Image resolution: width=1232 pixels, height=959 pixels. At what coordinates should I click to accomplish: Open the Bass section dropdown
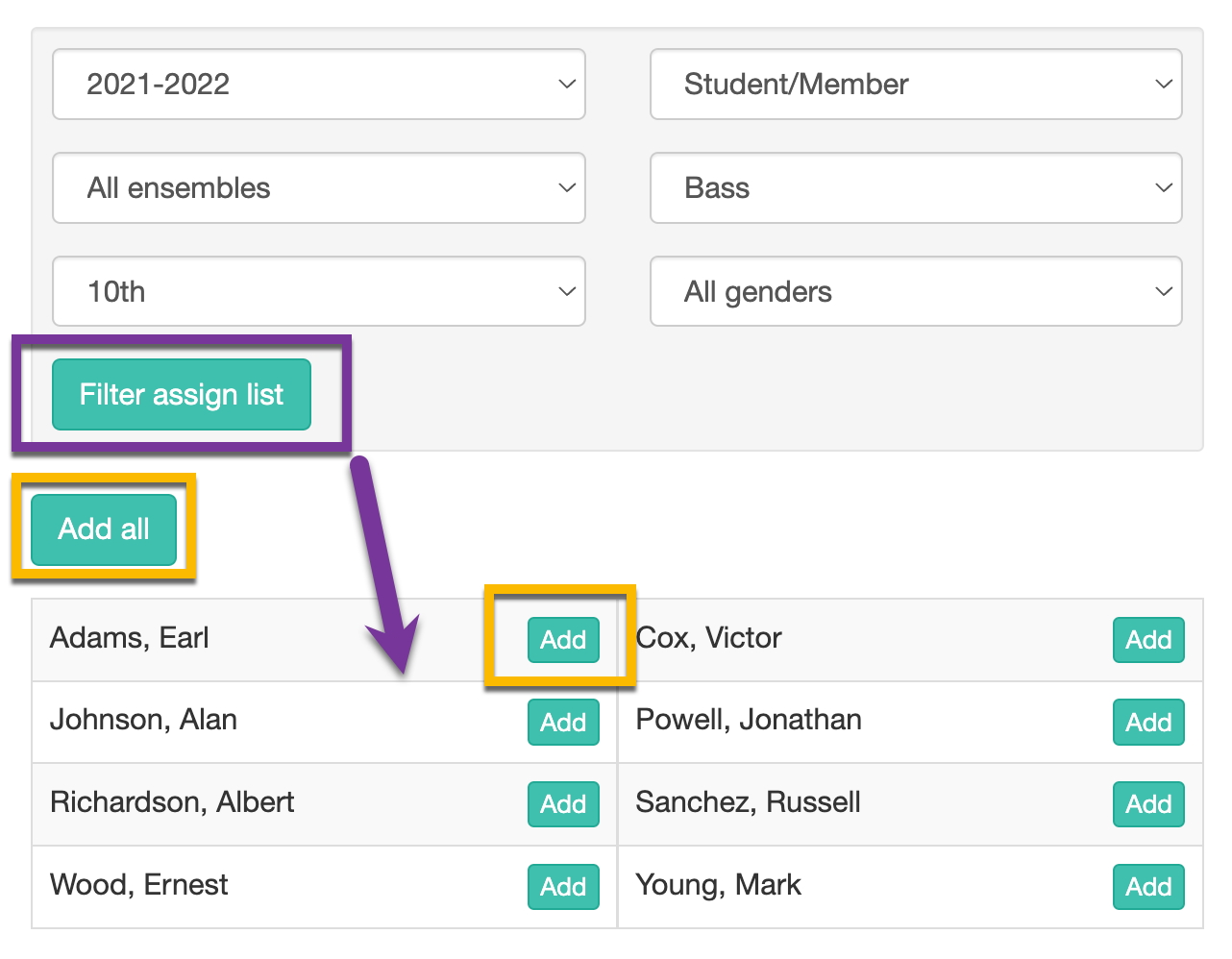(x=916, y=188)
